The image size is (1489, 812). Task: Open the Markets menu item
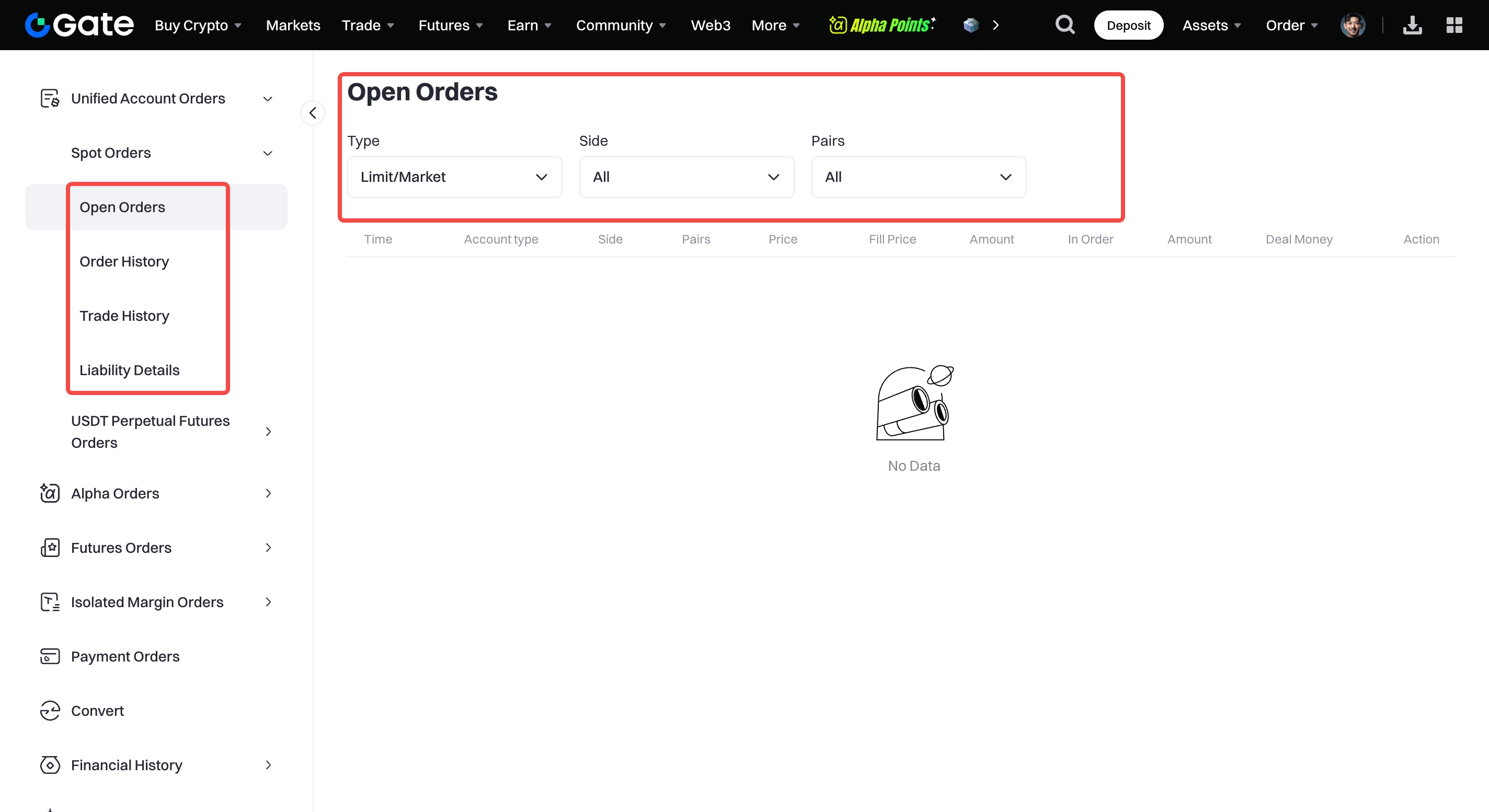[x=293, y=25]
